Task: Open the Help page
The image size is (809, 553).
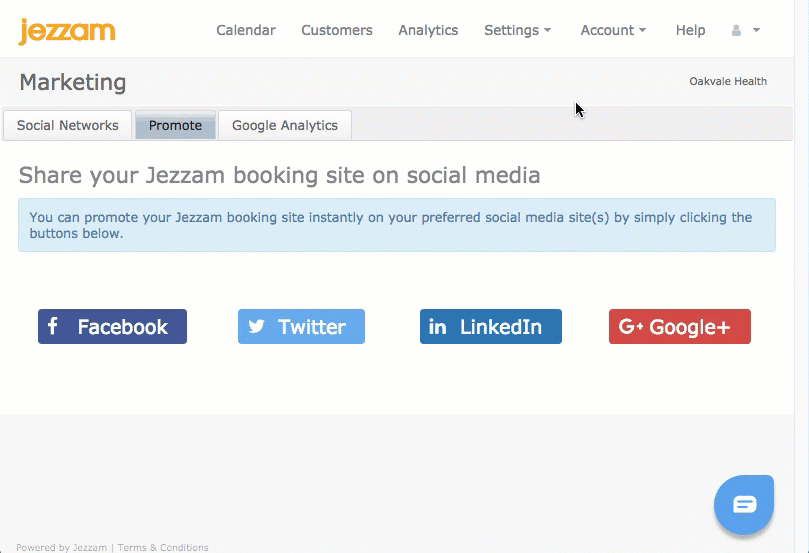Action: 690,30
